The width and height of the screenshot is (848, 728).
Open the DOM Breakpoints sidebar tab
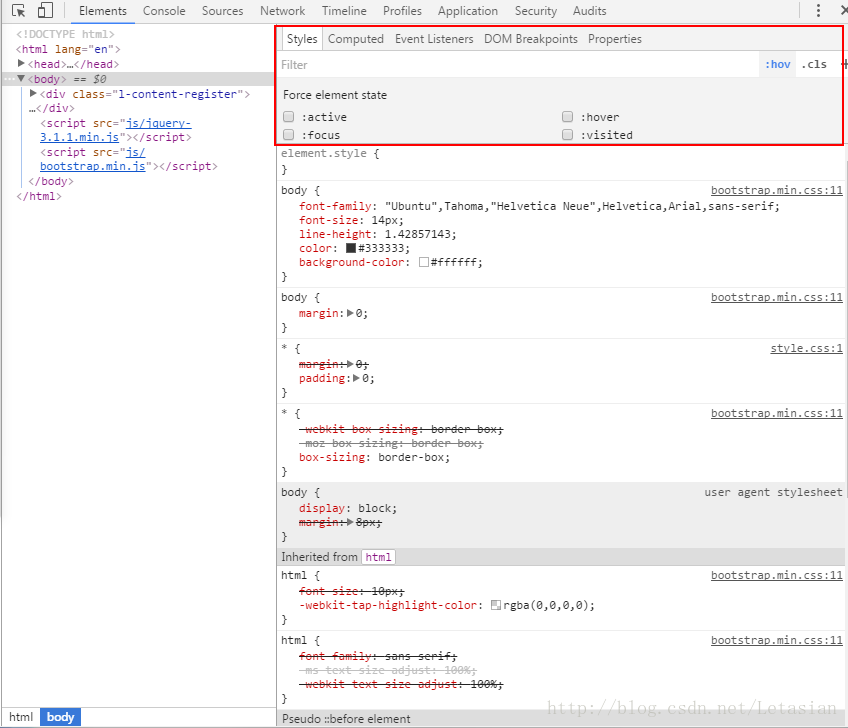point(531,39)
